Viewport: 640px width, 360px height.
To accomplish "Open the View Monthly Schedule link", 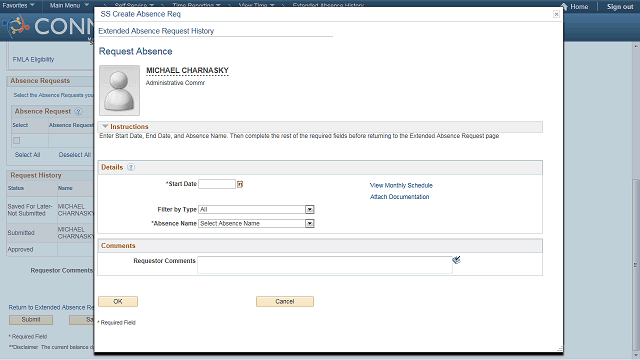I will pos(401,185).
